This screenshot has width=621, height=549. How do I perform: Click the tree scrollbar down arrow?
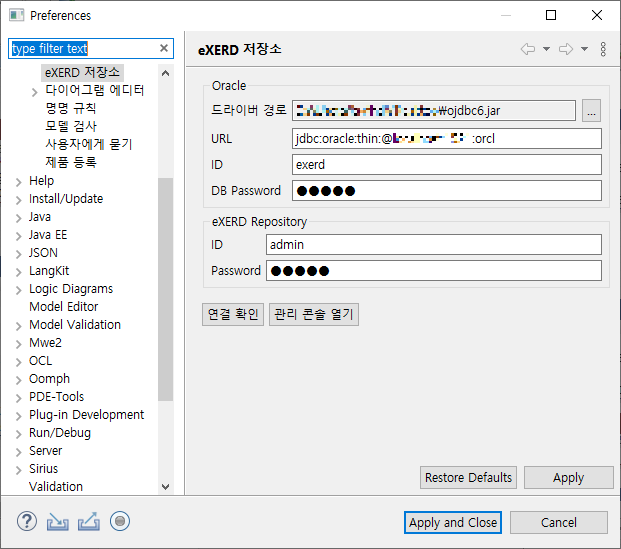[x=166, y=486]
